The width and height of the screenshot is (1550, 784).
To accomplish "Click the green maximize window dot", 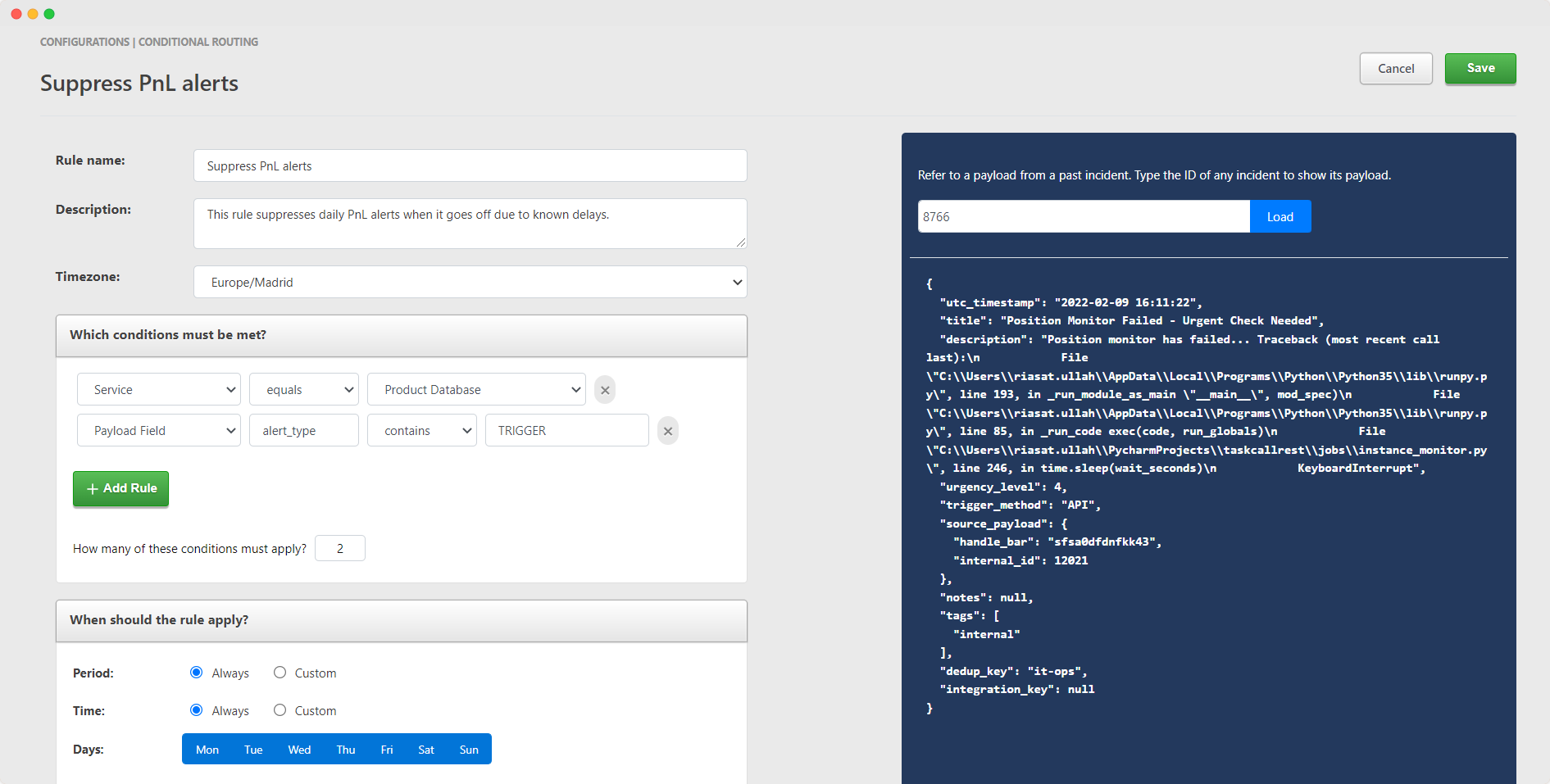I will pos(49,14).
